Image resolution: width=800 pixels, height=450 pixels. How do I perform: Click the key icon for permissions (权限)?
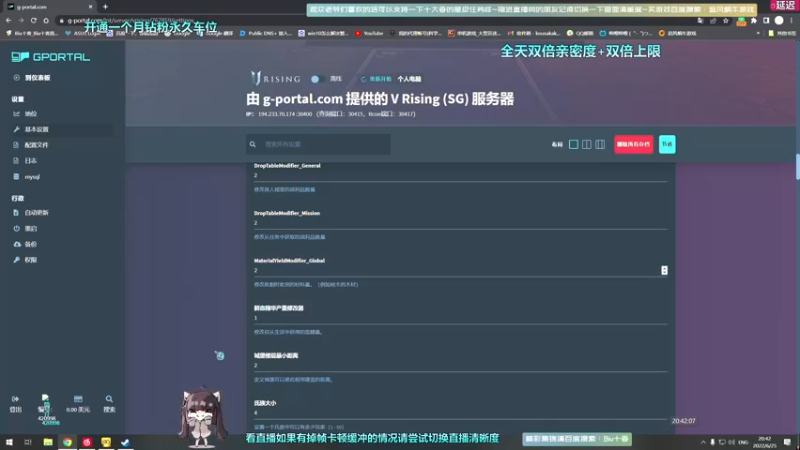(16, 260)
